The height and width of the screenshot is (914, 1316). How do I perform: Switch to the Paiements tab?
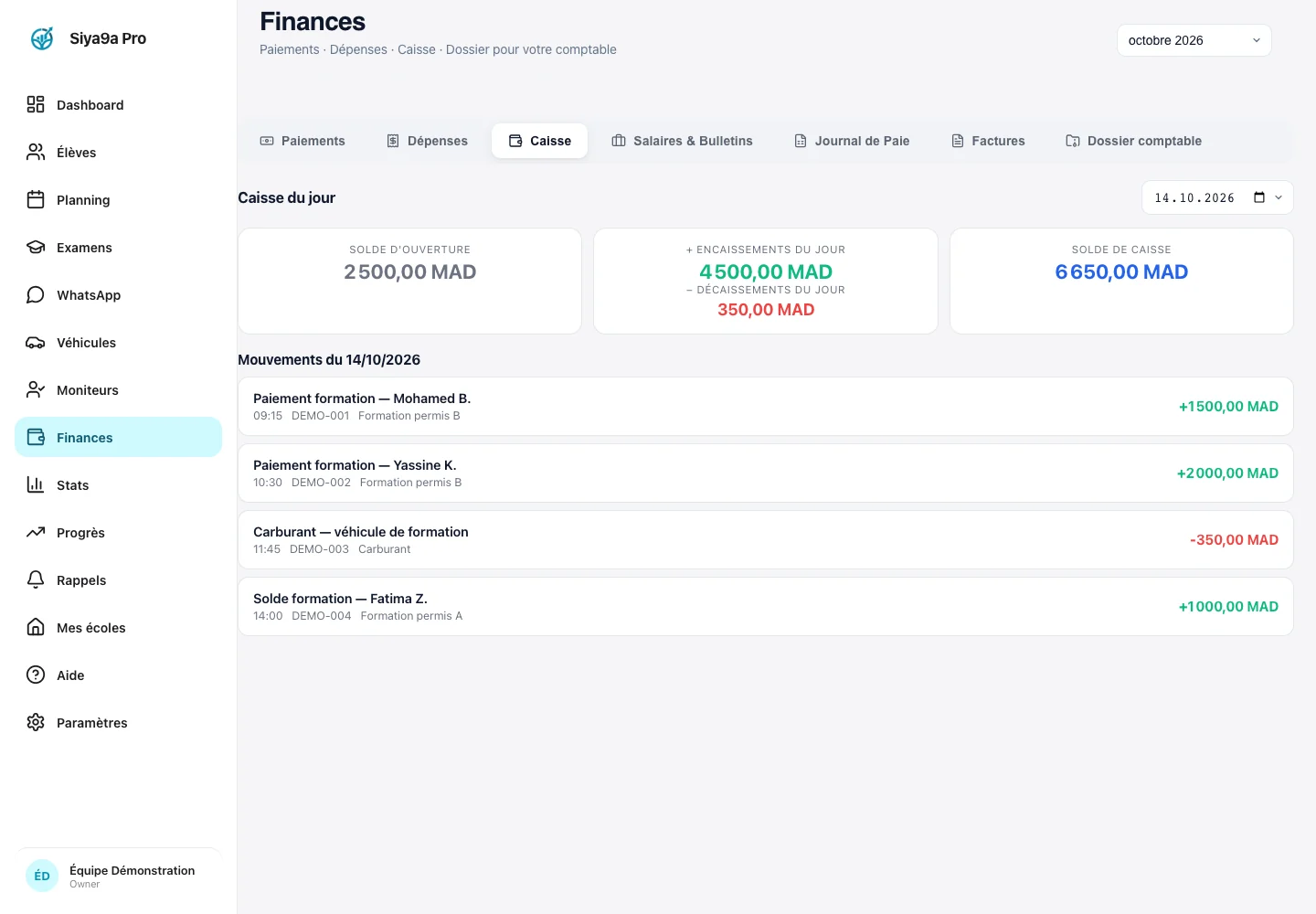click(x=302, y=141)
